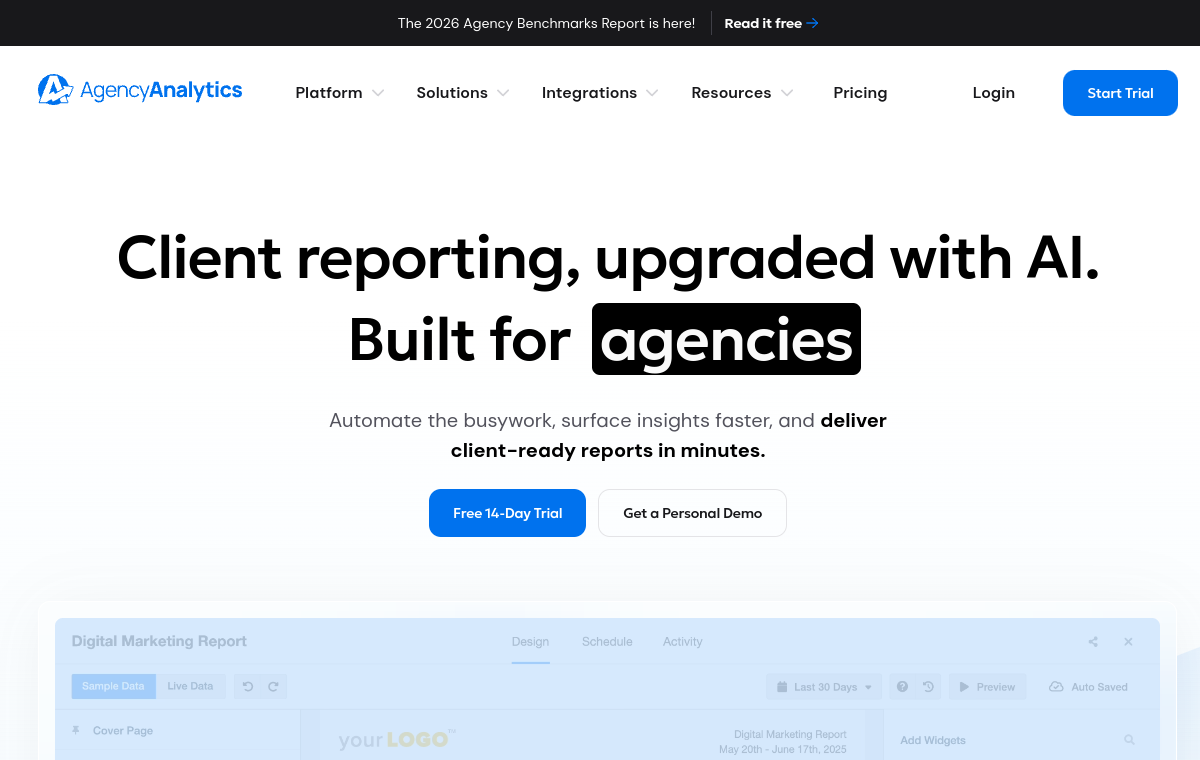Viewport: 1200px width, 760px height.
Task: Open the Resources menu
Action: pos(731,93)
